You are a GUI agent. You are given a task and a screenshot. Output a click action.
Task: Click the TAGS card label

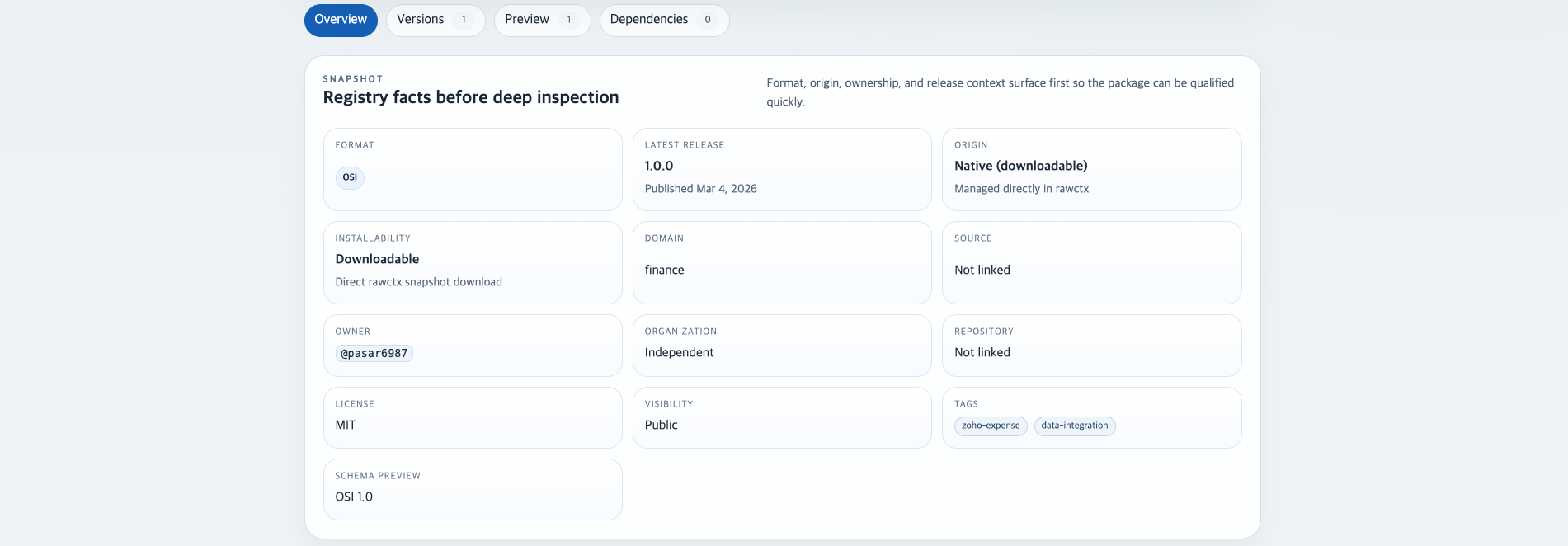[966, 404]
